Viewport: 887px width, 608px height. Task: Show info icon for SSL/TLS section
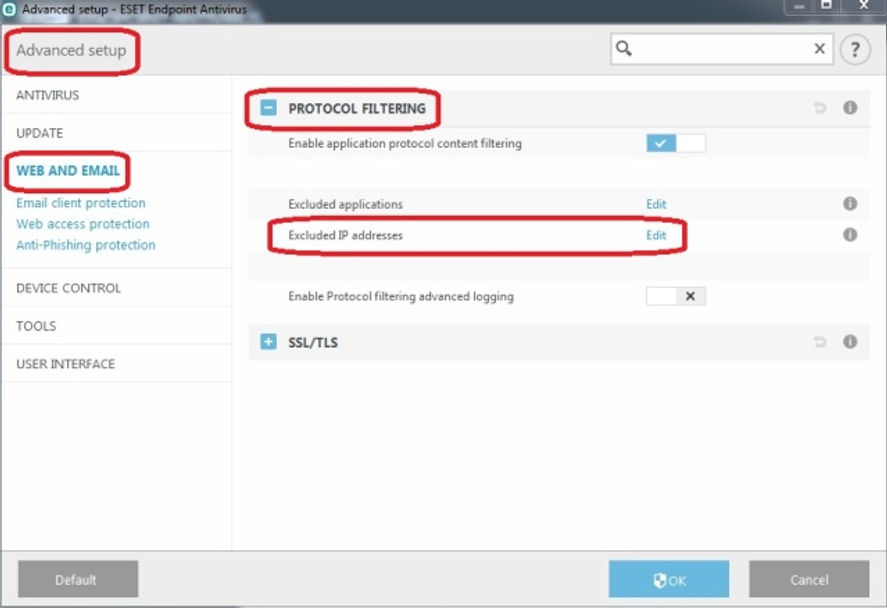850,342
